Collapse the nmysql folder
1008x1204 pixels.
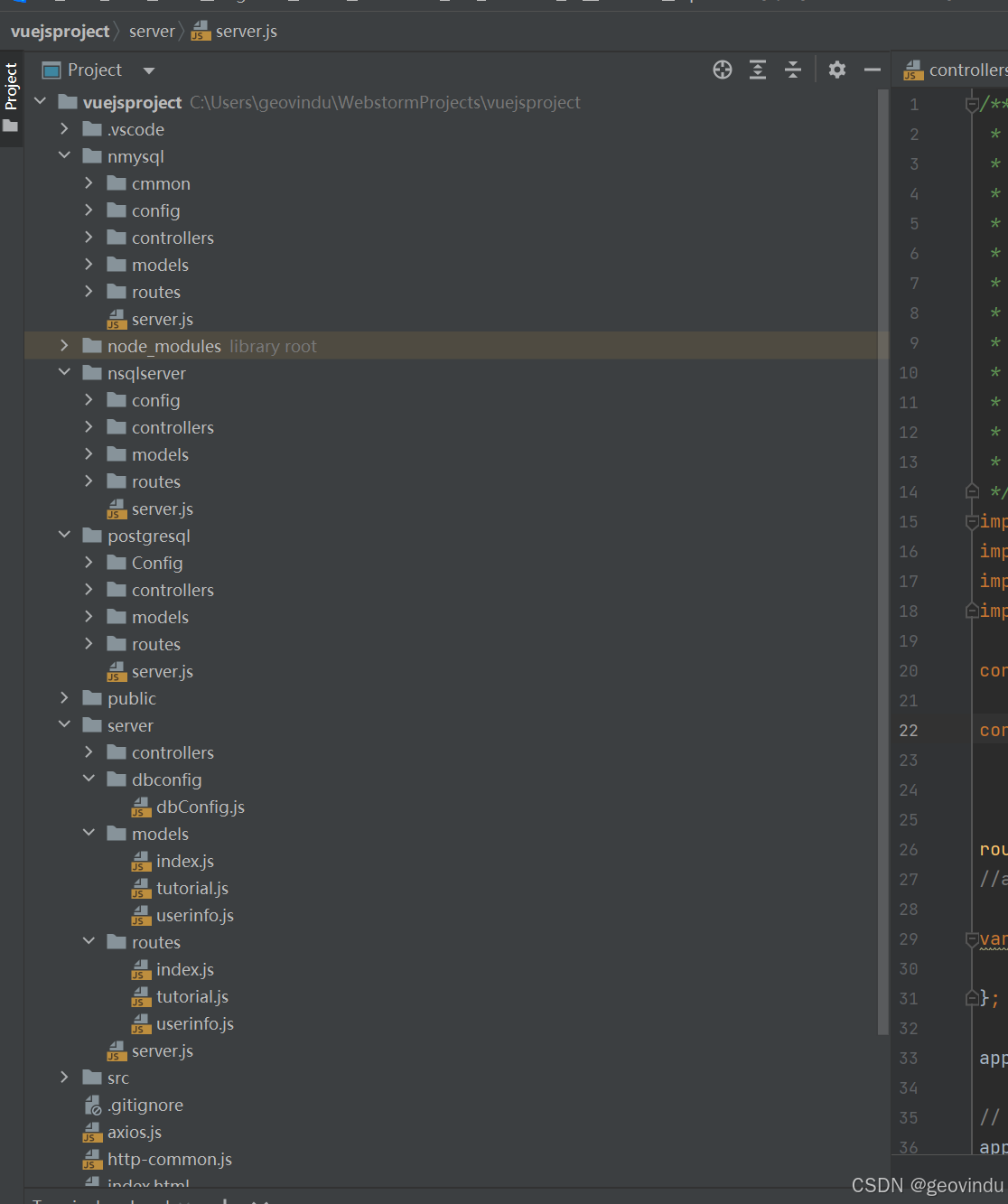point(64,155)
